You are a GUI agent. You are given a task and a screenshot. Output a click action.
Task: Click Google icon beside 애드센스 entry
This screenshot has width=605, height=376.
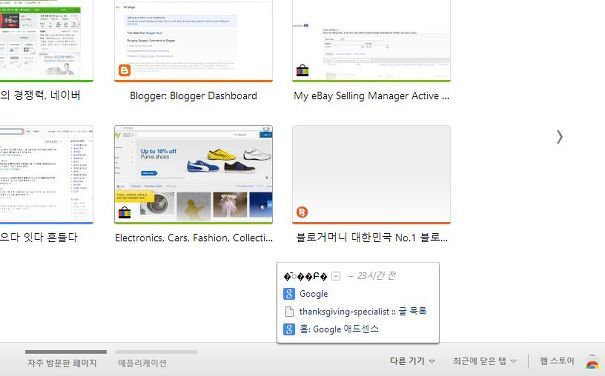tap(289, 329)
